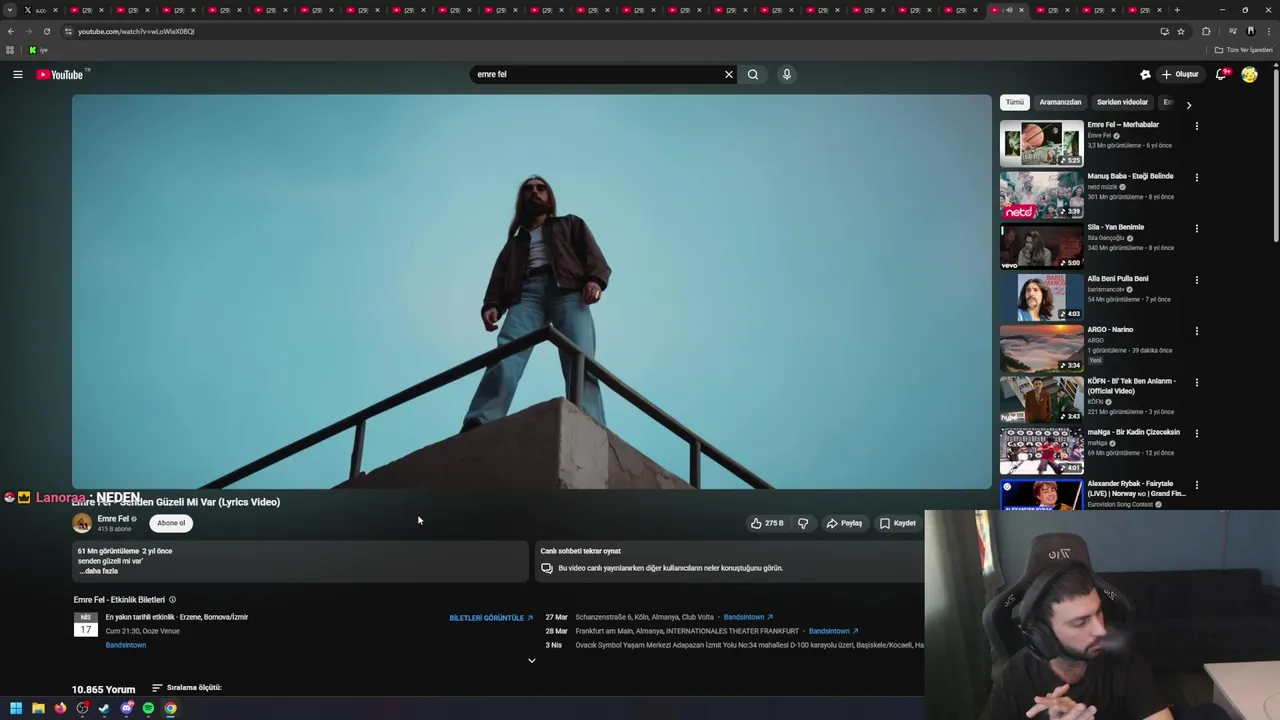Subscribe with the Abone ol button
The width and height of the screenshot is (1280, 720).
point(171,523)
